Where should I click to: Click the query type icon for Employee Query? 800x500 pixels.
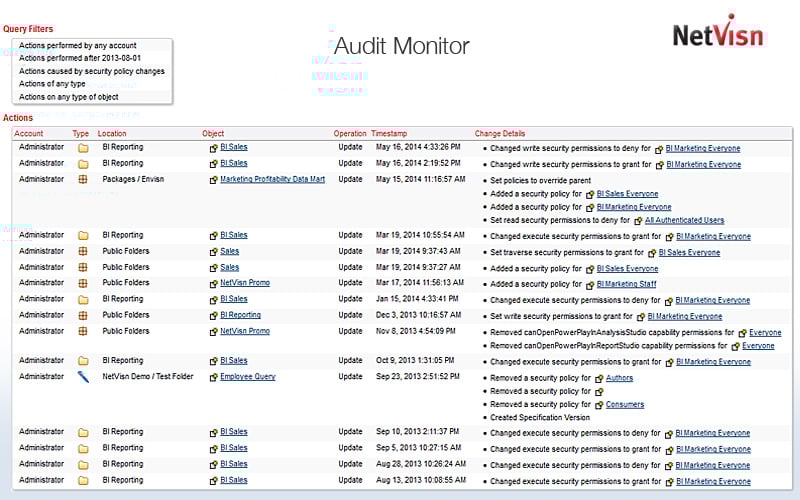(83, 377)
